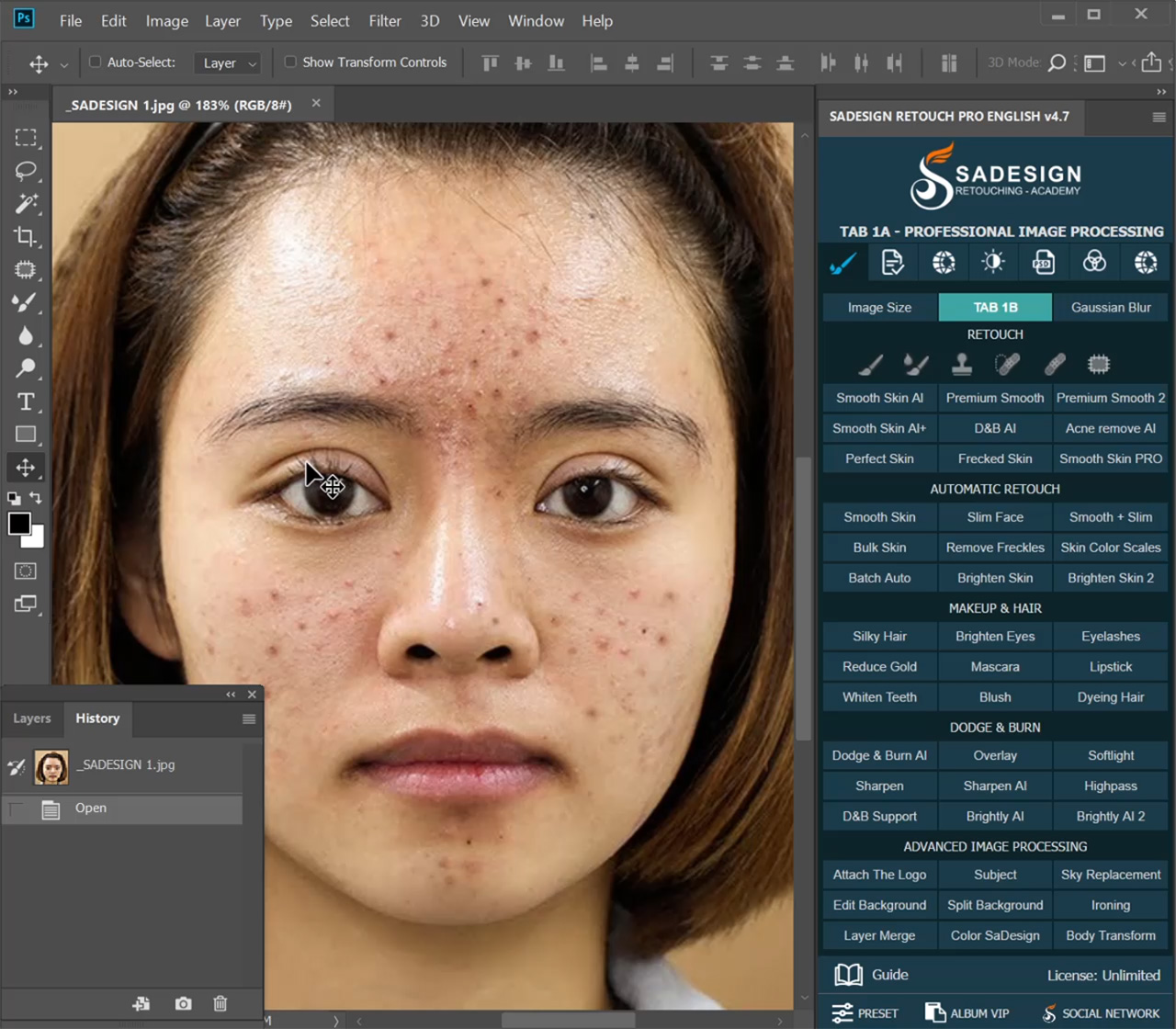
Task: Select the Crop tool
Action: pyautogui.click(x=26, y=236)
